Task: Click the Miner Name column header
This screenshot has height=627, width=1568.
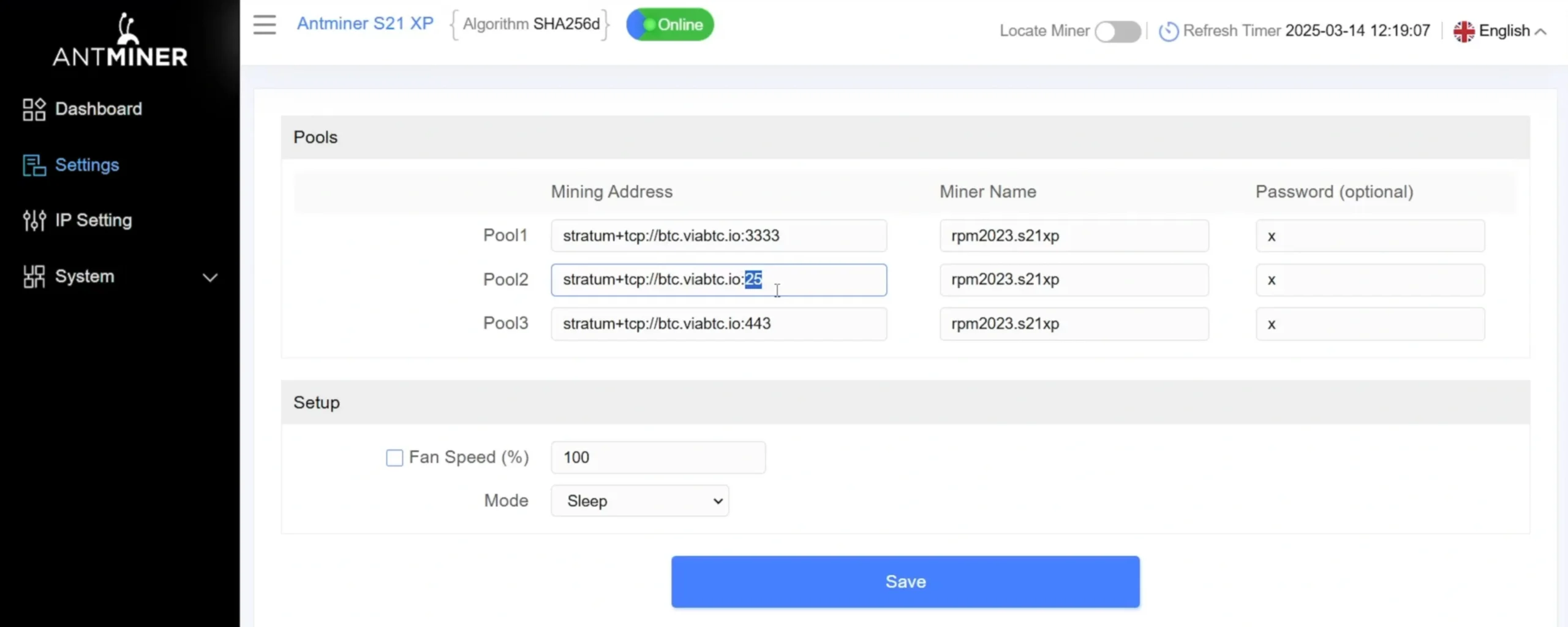Action: coord(988,192)
